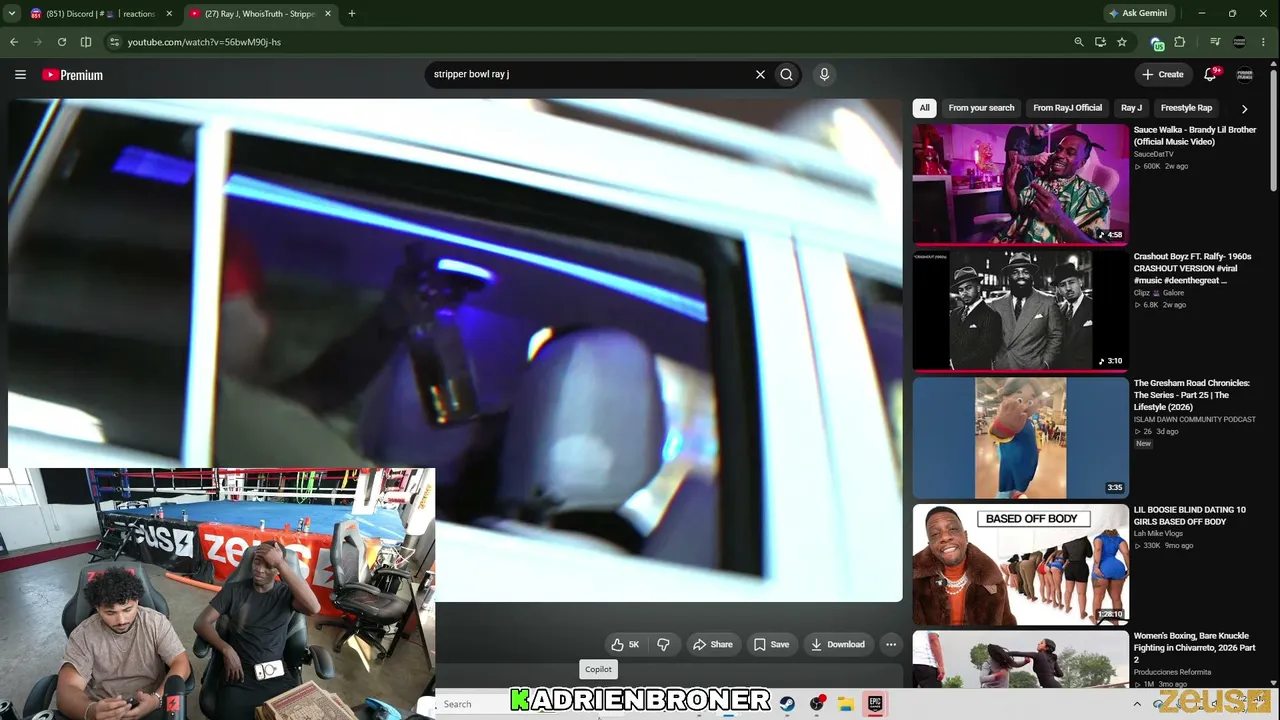Click the YouTube search input field

pos(590,74)
